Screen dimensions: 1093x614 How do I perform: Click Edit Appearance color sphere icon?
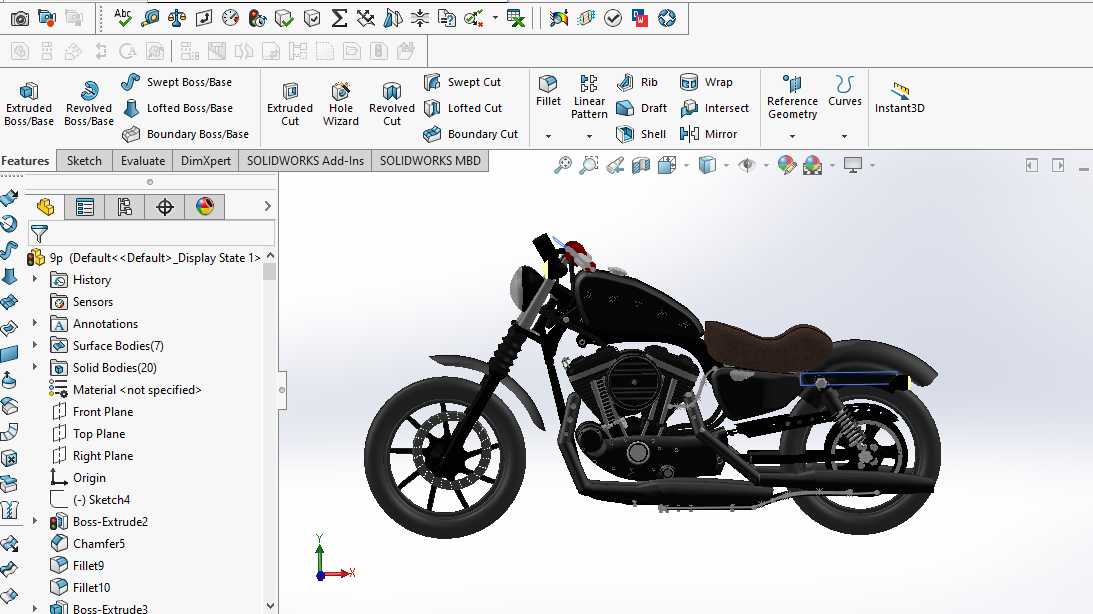pyautogui.click(x=786, y=165)
